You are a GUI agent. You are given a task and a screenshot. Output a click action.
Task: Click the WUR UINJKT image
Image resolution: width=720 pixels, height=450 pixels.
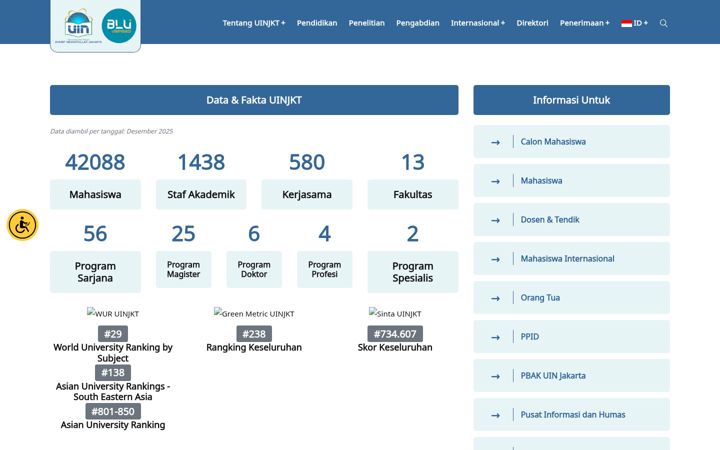(x=113, y=313)
